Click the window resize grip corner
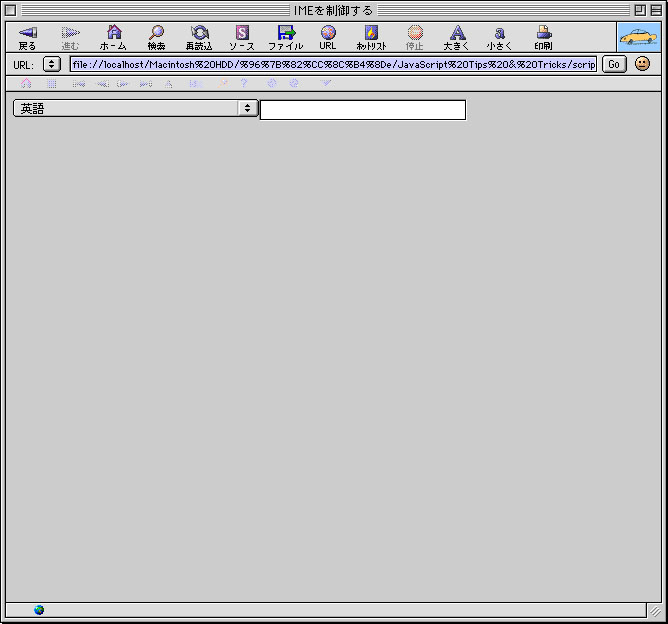The width and height of the screenshot is (668, 624). click(655, 611)
